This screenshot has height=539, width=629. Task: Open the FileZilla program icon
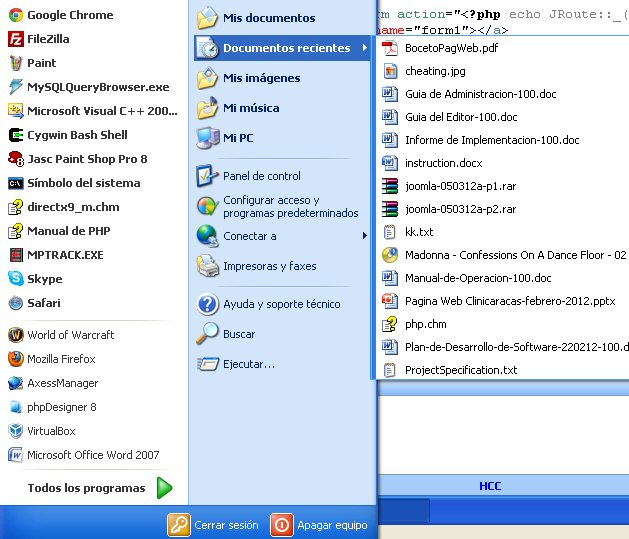tap(16, 39)
